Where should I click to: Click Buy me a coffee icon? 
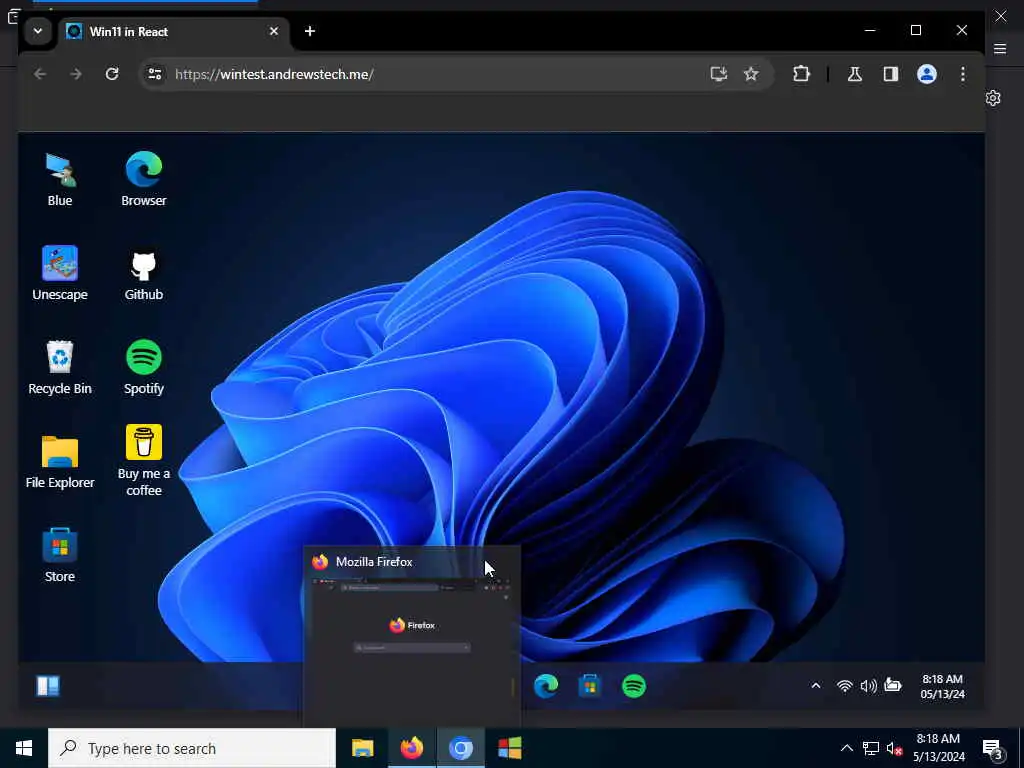pos(144,460)
